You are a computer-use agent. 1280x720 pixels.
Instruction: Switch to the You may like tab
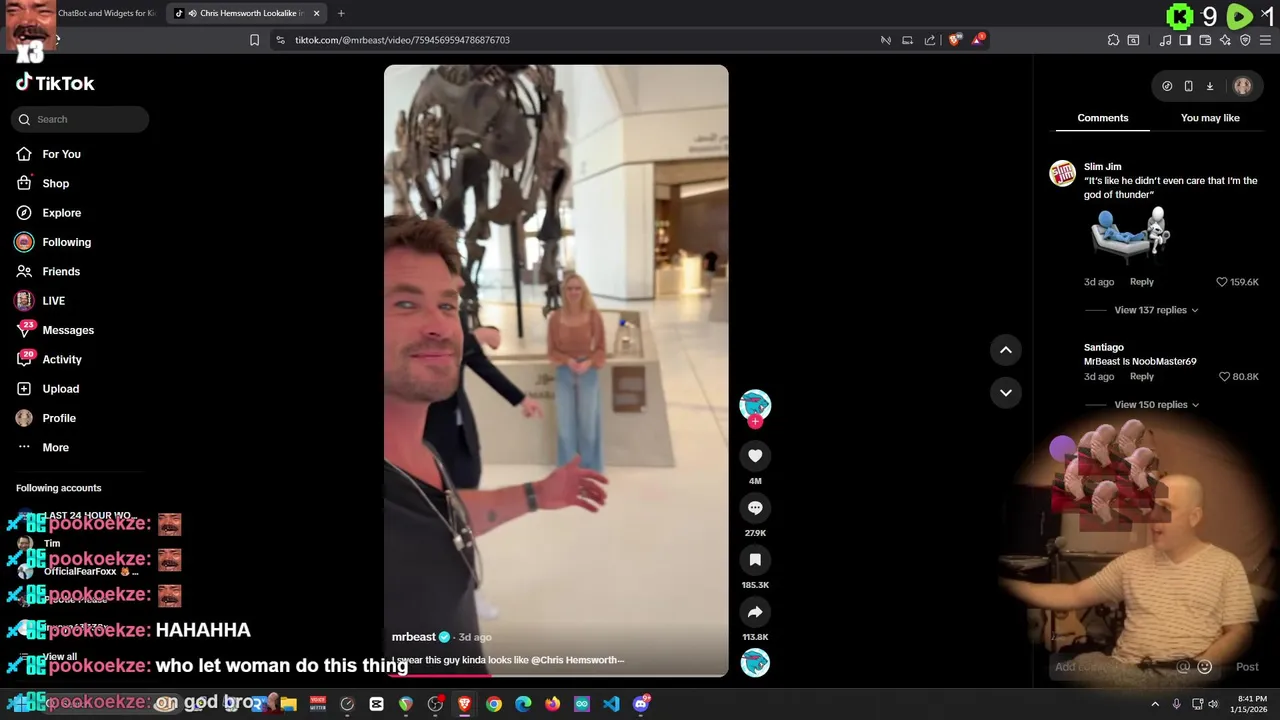(1210, 118)
